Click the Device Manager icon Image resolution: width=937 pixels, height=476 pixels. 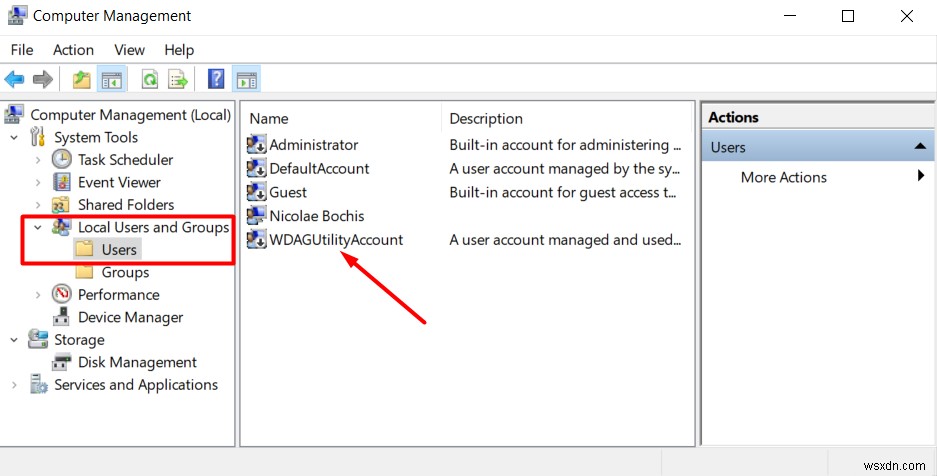coord(62,317)
